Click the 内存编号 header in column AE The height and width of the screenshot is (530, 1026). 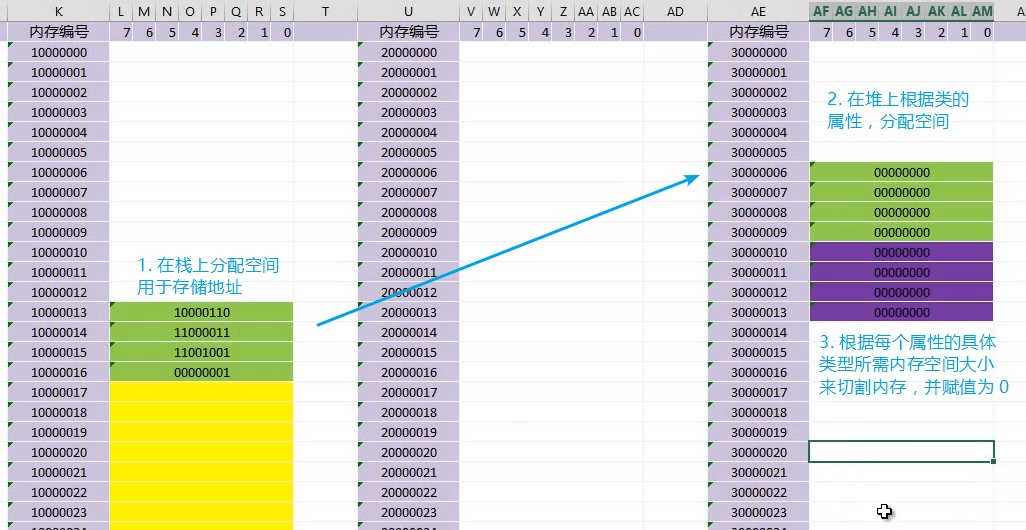point(758,32)
